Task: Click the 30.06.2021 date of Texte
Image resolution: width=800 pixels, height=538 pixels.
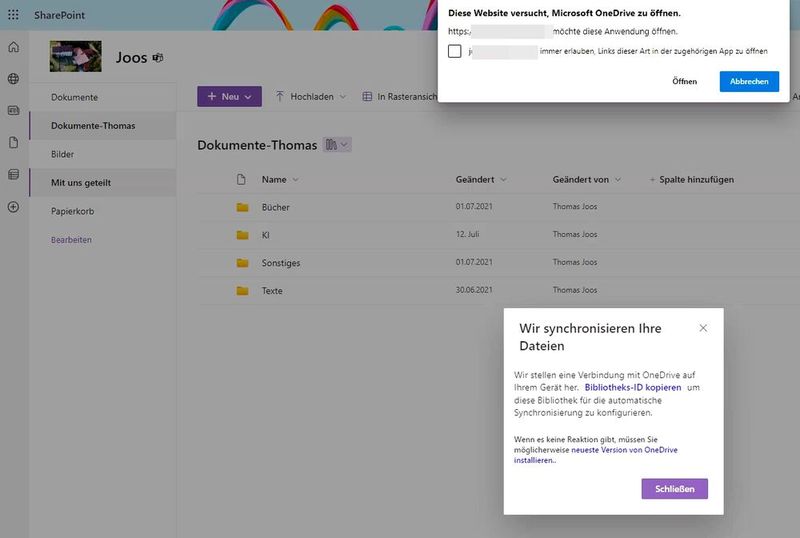Action: [x=474, y=290]
